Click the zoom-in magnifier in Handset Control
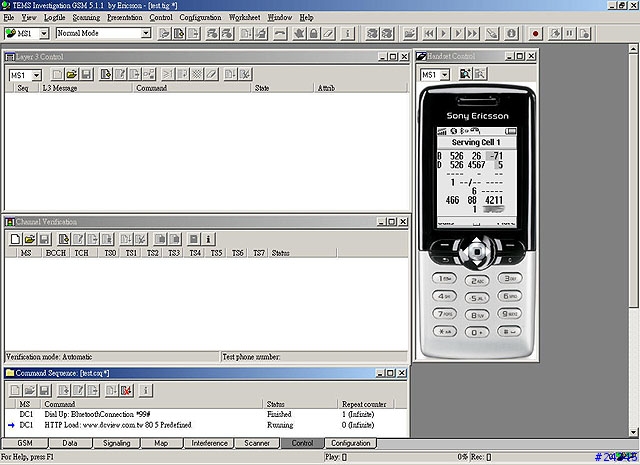 coord(465,74)
